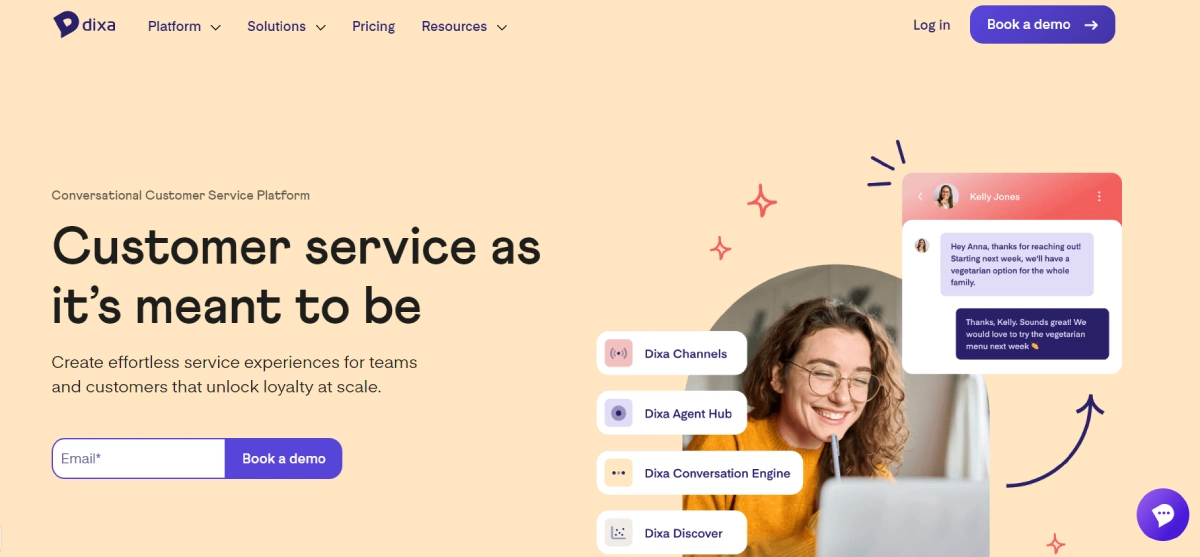Viewport: 1200px width, 557px height.
Task: Expand the Platform dropdown menu
Action: [184, 26]
